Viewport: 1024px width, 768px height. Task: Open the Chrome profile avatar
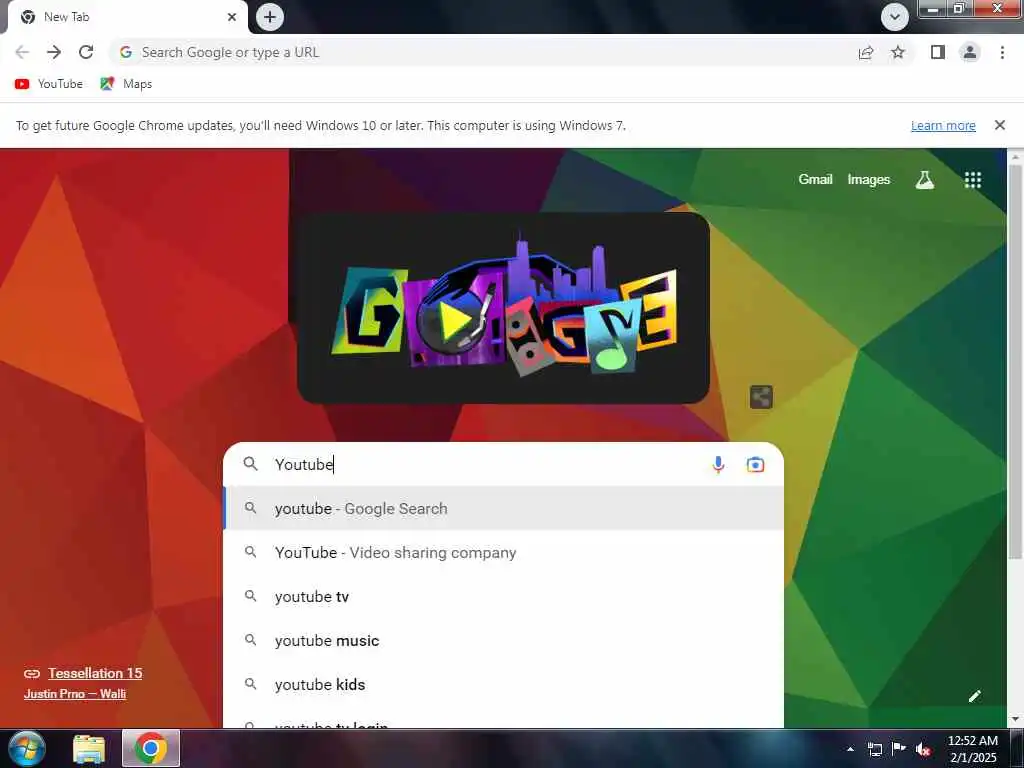pos(970,52)
